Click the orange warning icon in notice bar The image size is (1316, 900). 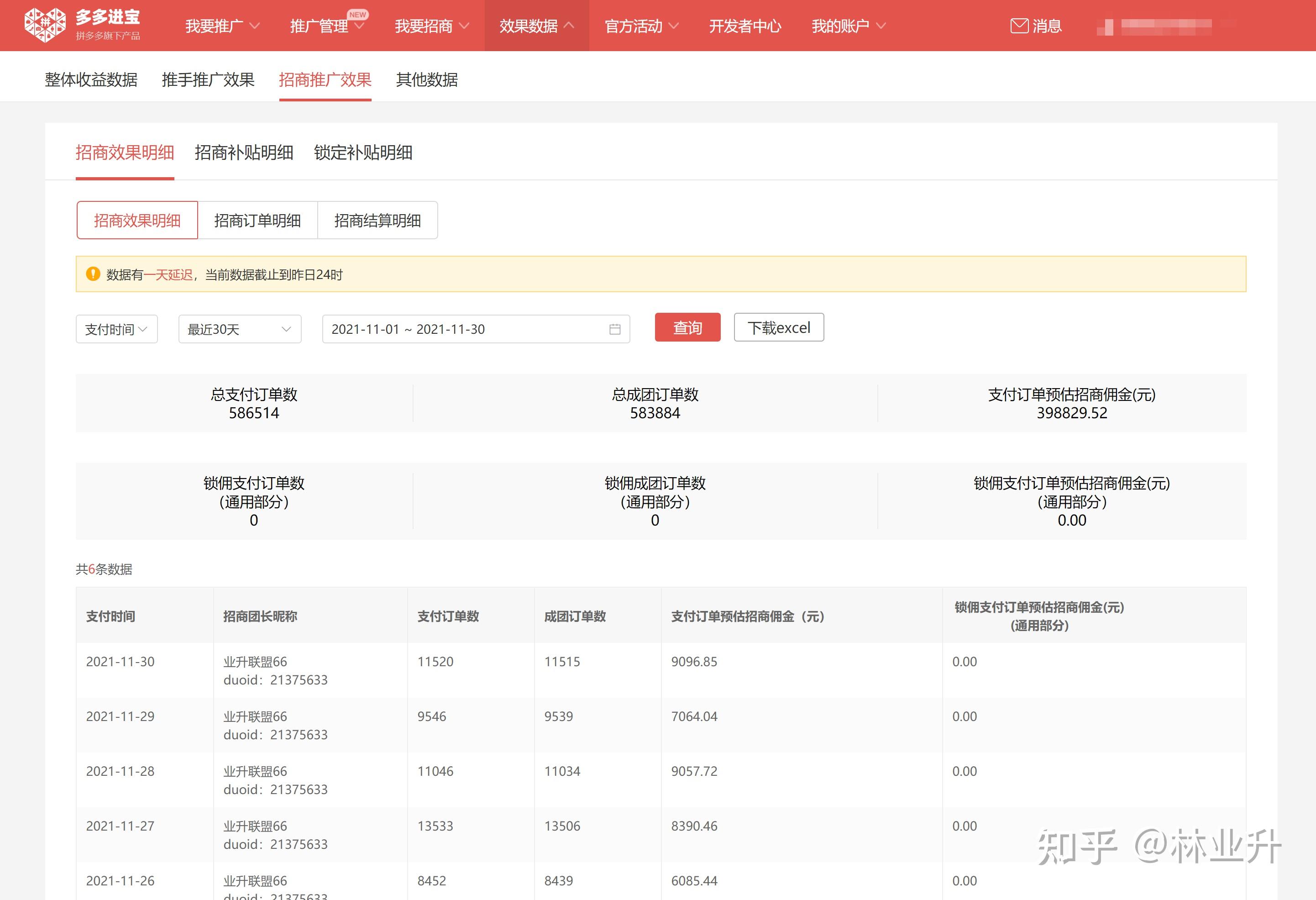pos(93,274)
